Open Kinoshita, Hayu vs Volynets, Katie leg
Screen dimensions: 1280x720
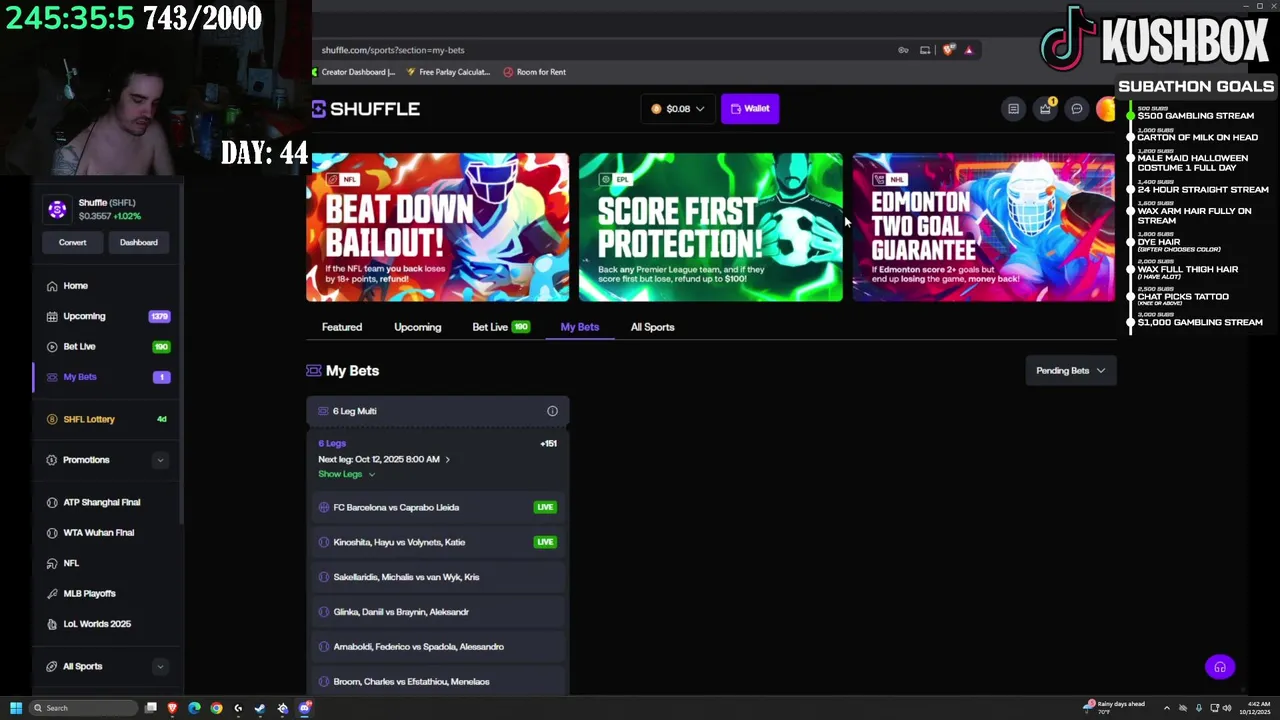point(438,542)
